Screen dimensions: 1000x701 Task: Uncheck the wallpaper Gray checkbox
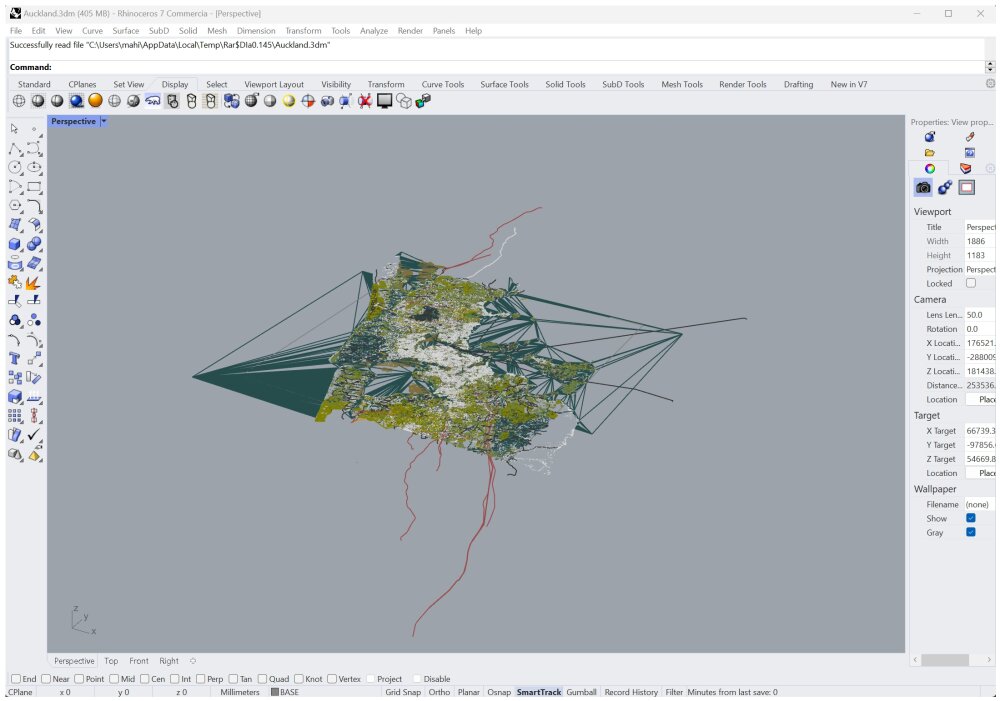point(971,532)
